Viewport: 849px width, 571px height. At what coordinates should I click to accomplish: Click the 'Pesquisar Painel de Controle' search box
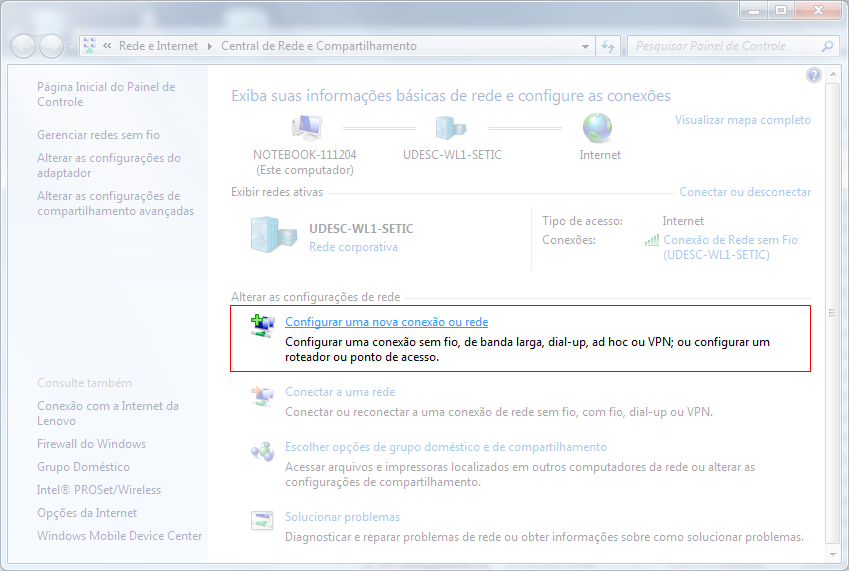click(724, 46)
